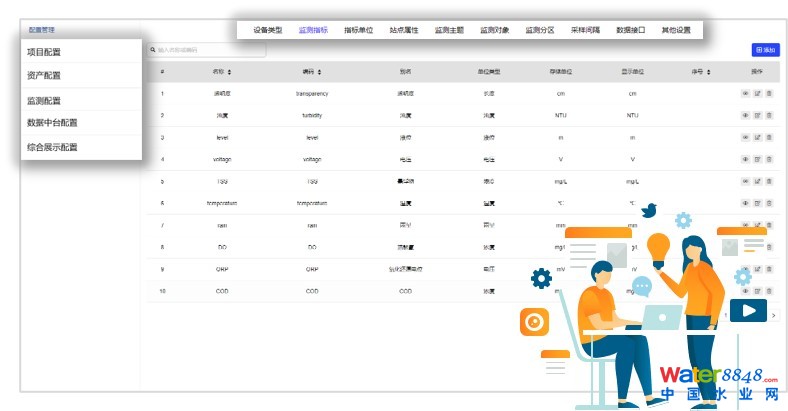Click the edit icon for level row

[757, 137]
